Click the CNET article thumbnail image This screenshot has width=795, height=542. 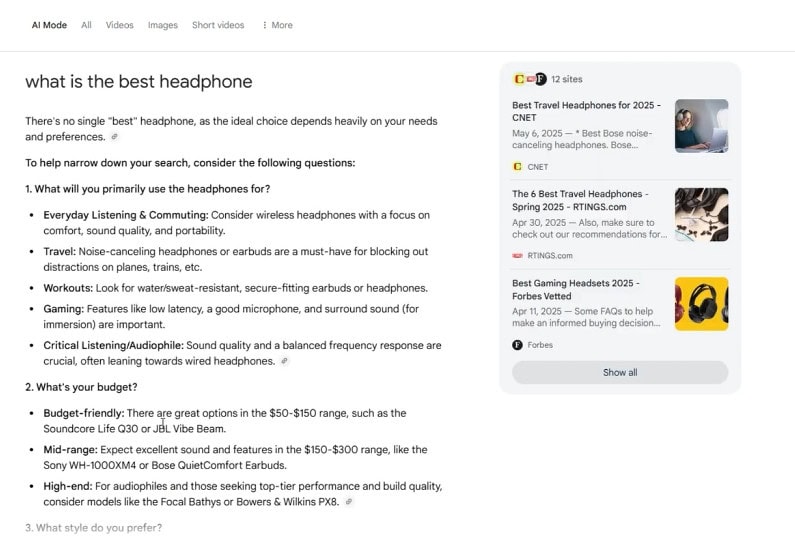click(701, 126)
